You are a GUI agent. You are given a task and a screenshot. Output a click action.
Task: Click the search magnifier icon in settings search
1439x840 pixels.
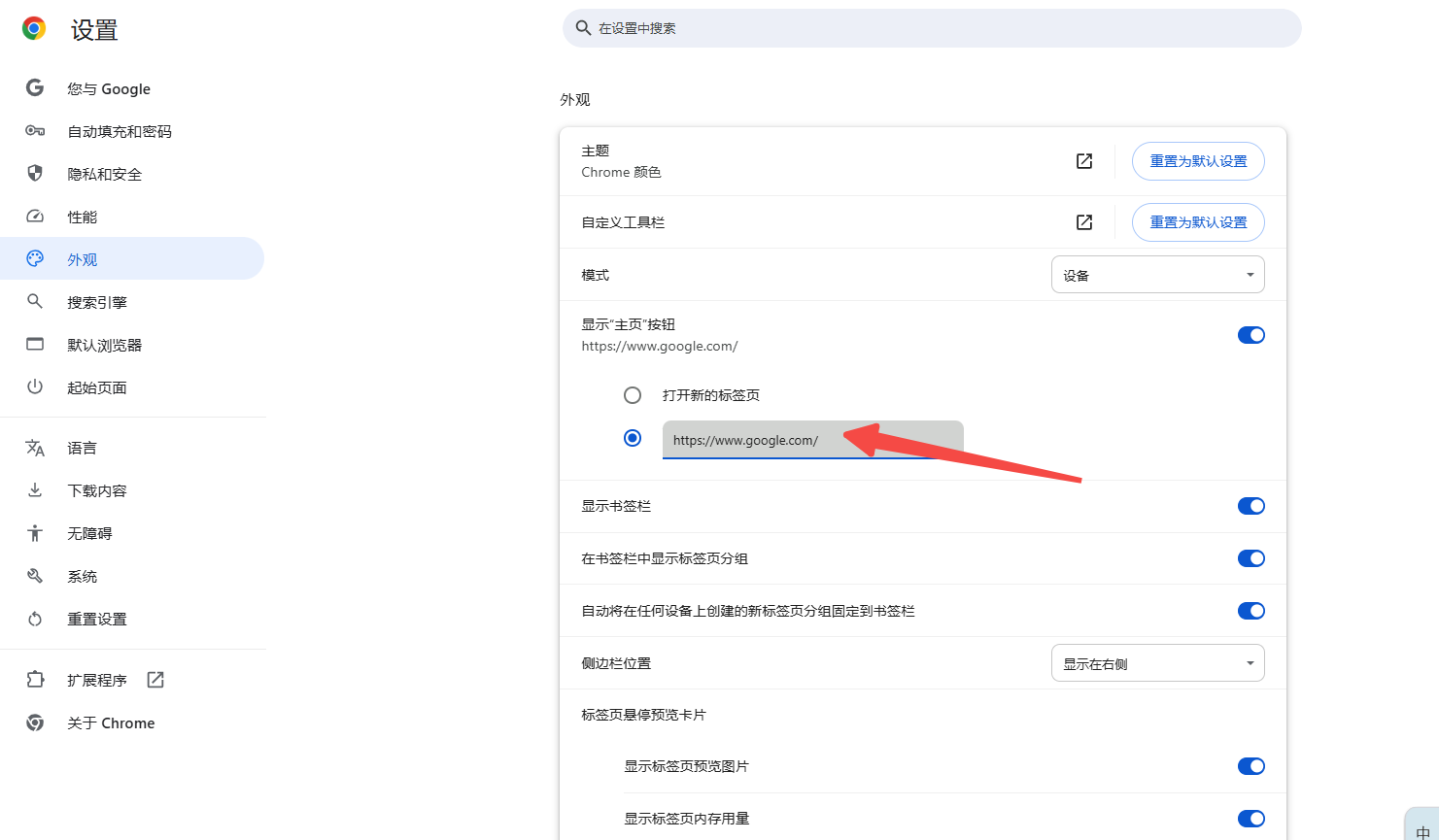tap(583, 28)
